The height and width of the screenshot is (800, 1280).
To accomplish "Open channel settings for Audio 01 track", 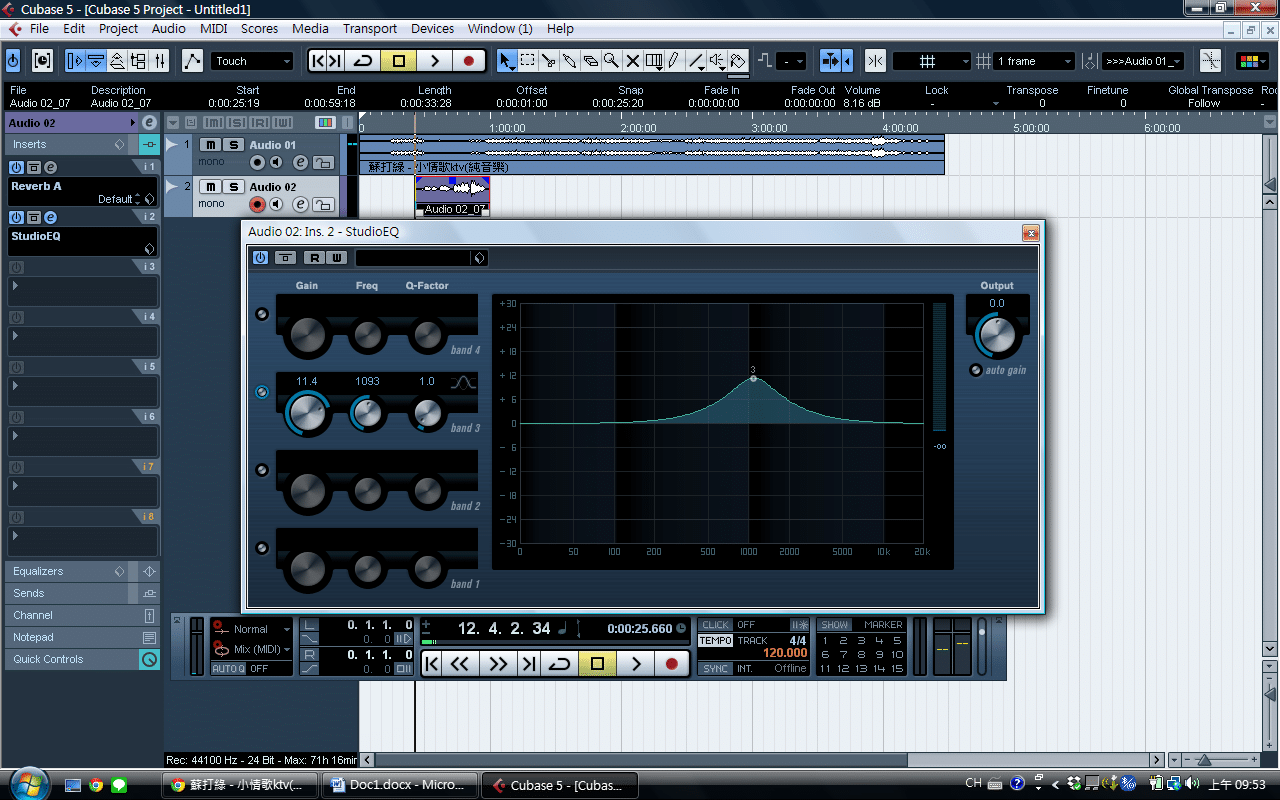I will tap(300, 163).
